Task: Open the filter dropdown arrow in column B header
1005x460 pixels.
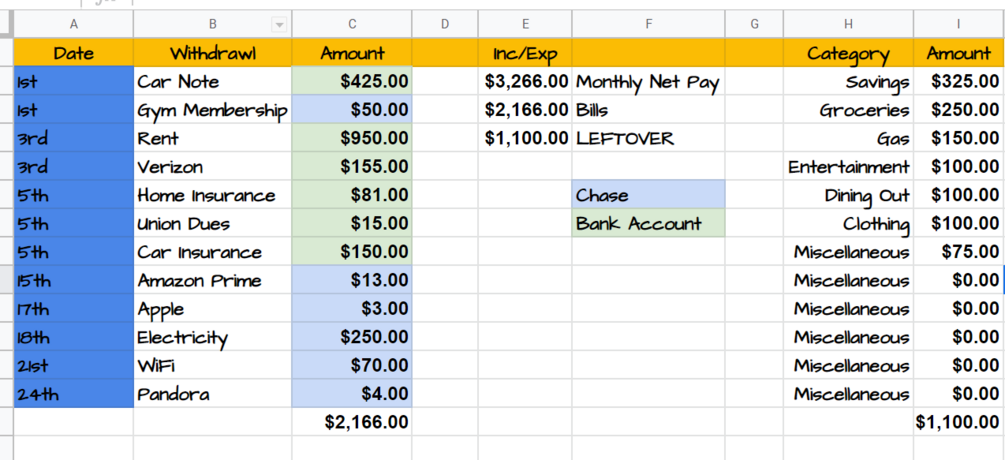Action: 279,25
